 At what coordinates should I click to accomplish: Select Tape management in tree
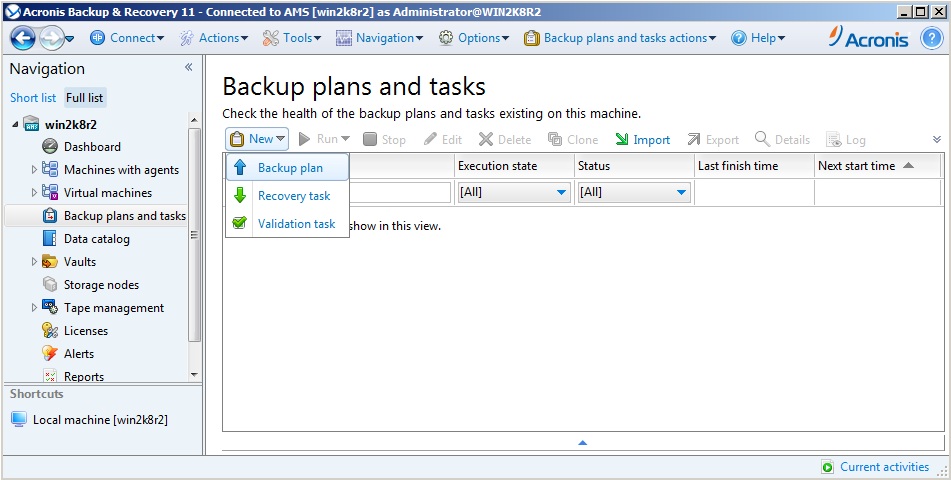coord(114,308)
